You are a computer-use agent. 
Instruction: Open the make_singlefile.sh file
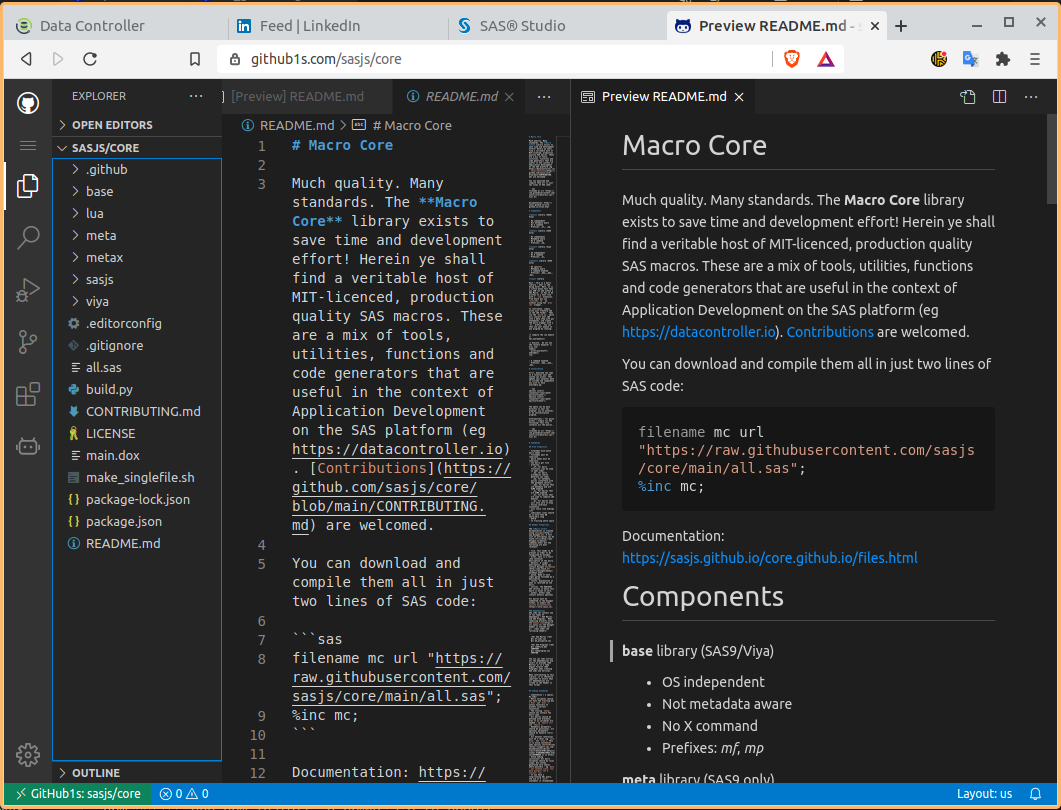[x=137, y=478]
